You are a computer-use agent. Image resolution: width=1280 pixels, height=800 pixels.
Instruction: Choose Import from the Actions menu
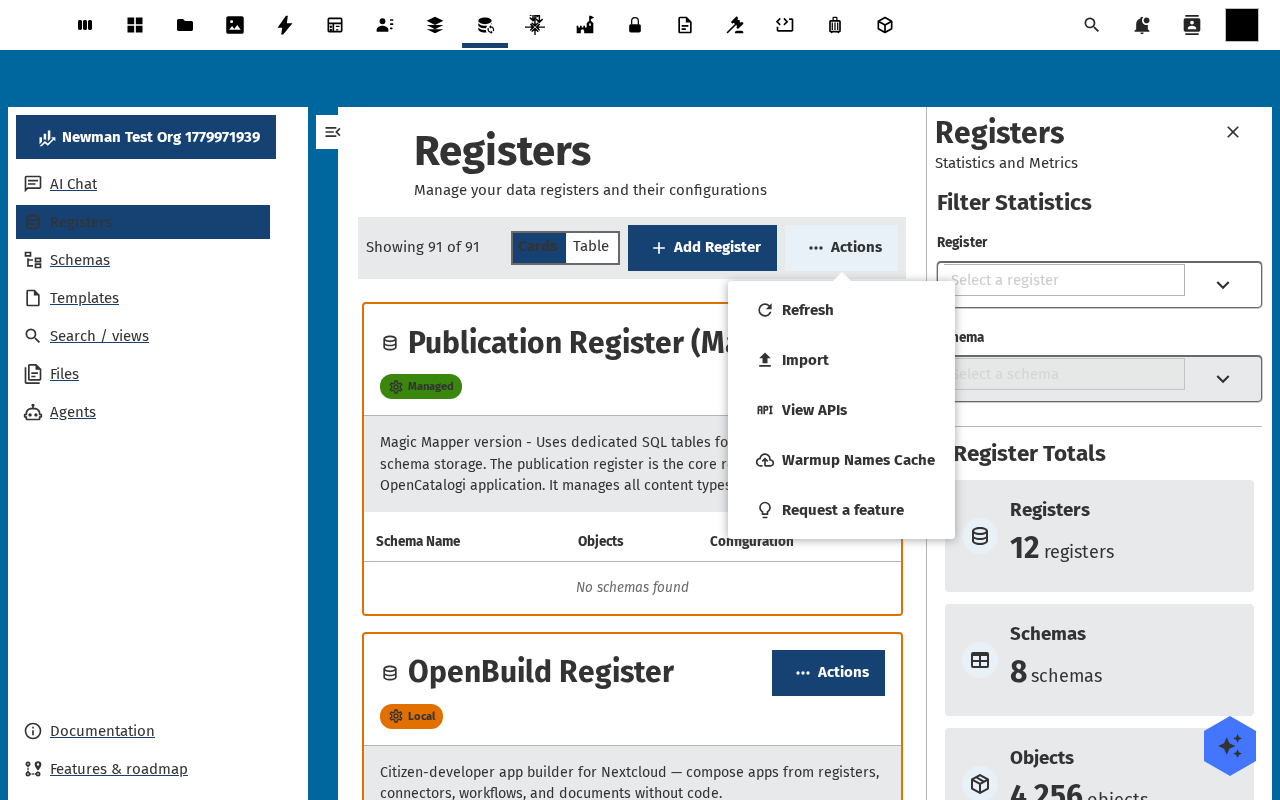(841, 360)
